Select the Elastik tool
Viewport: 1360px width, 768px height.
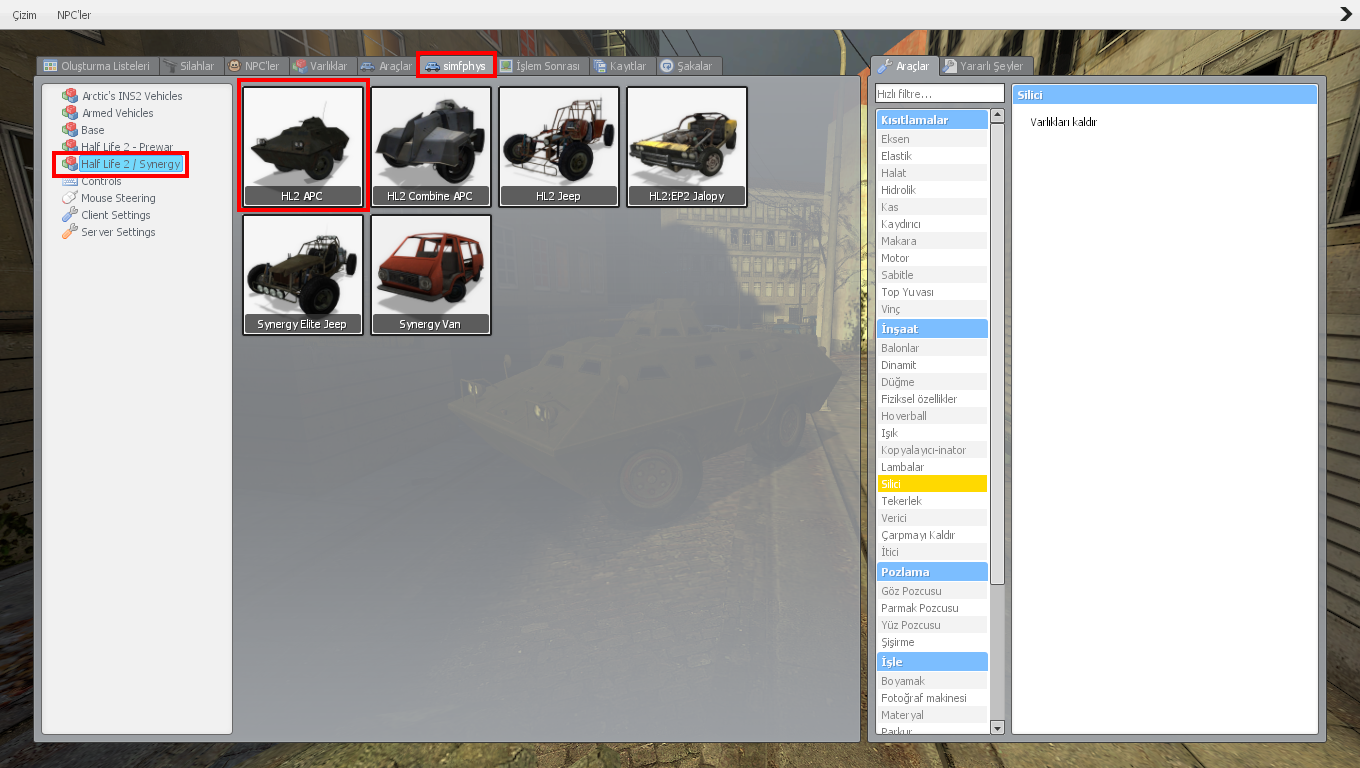coord(932,156)
